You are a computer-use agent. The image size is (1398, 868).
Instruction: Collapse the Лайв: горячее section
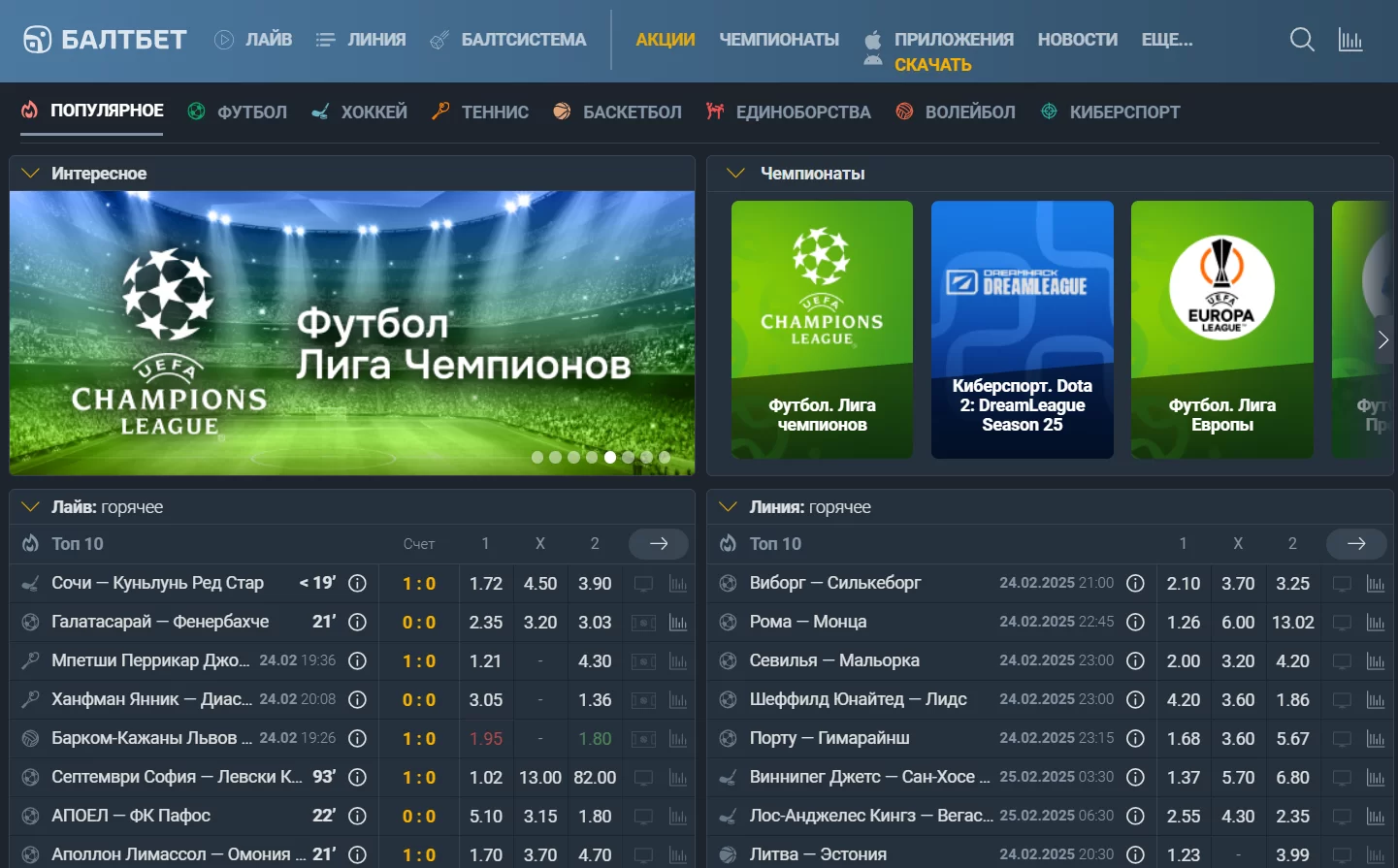[30, 507]
